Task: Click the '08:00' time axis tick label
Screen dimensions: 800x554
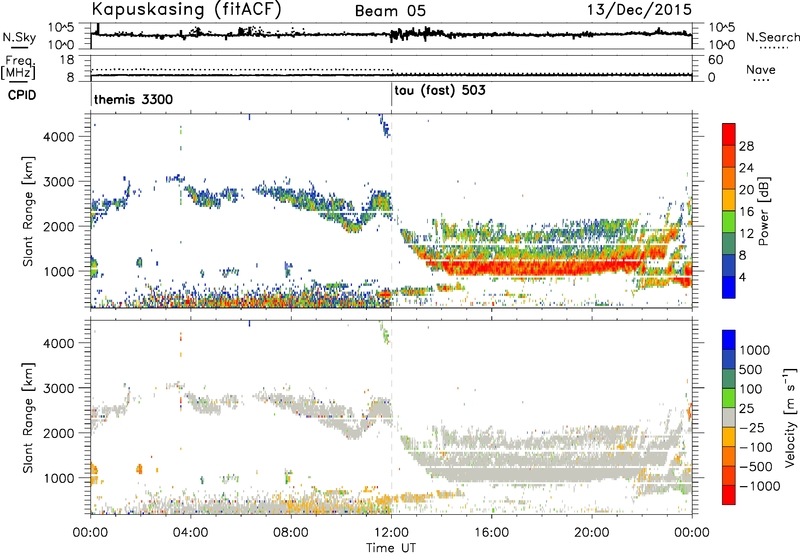Action: [291, 533]
